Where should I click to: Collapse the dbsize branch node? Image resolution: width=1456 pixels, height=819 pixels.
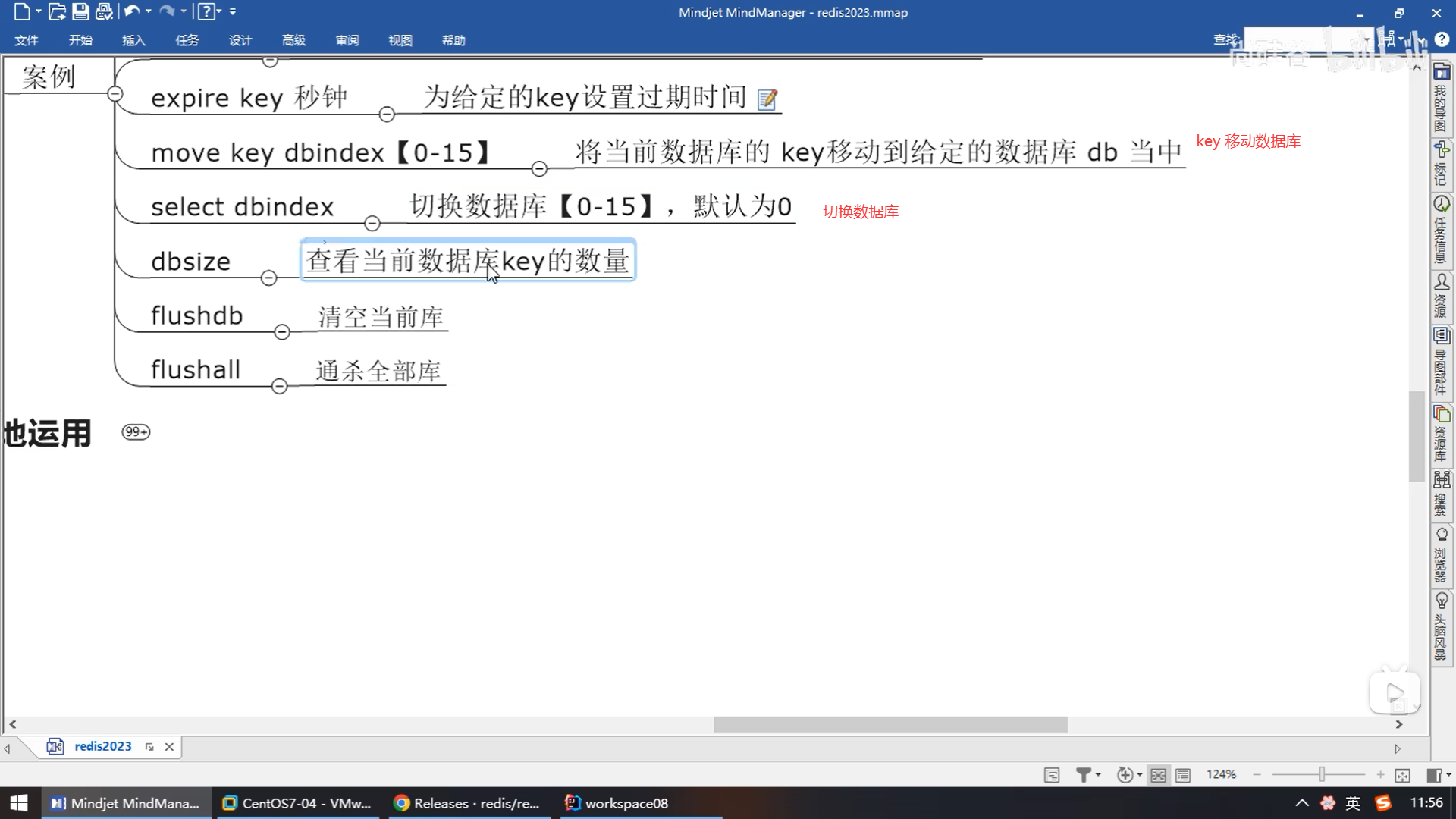[268, 278]
